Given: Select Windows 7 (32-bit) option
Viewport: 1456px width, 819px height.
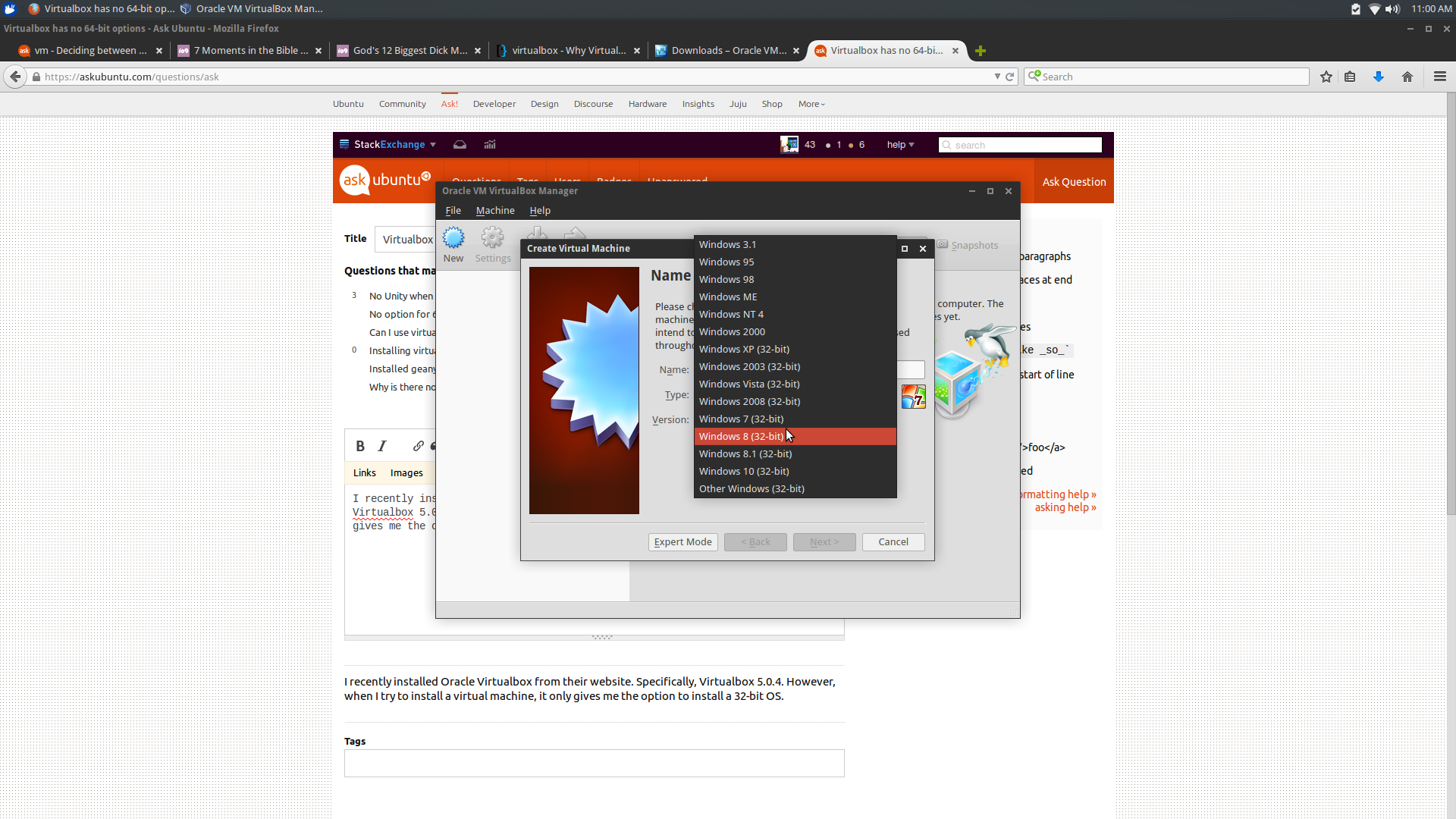Looking at the screenshot, I should tap(795, 419).
